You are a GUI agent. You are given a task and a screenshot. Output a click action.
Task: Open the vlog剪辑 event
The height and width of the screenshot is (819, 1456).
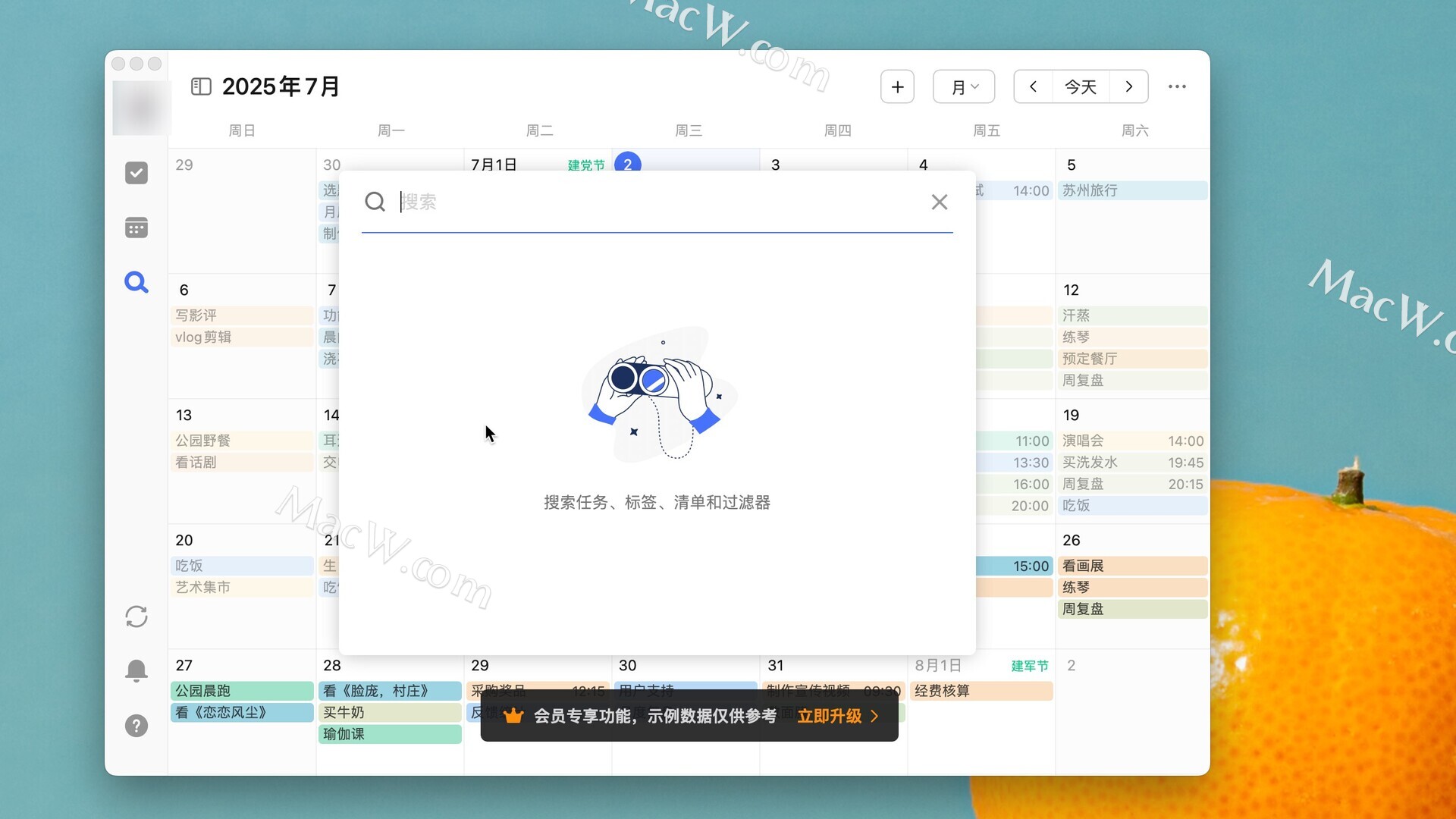click(243, 337)
